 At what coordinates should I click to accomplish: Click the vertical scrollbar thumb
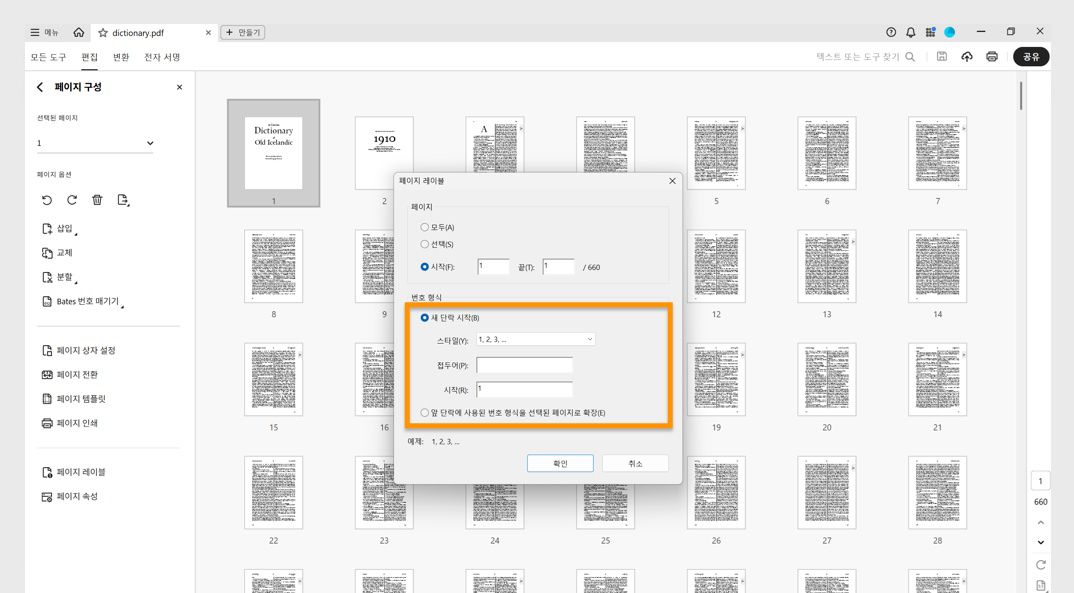click(x=1021, y=96)
